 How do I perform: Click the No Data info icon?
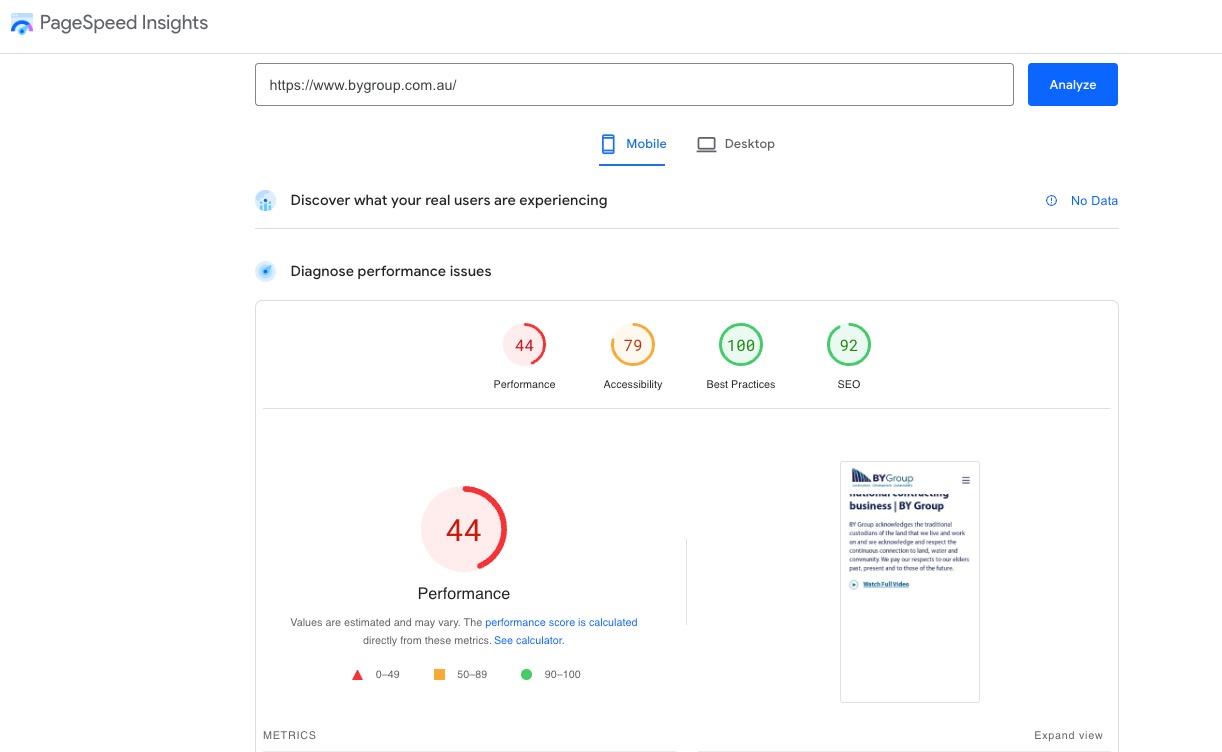pos(1051,201)
